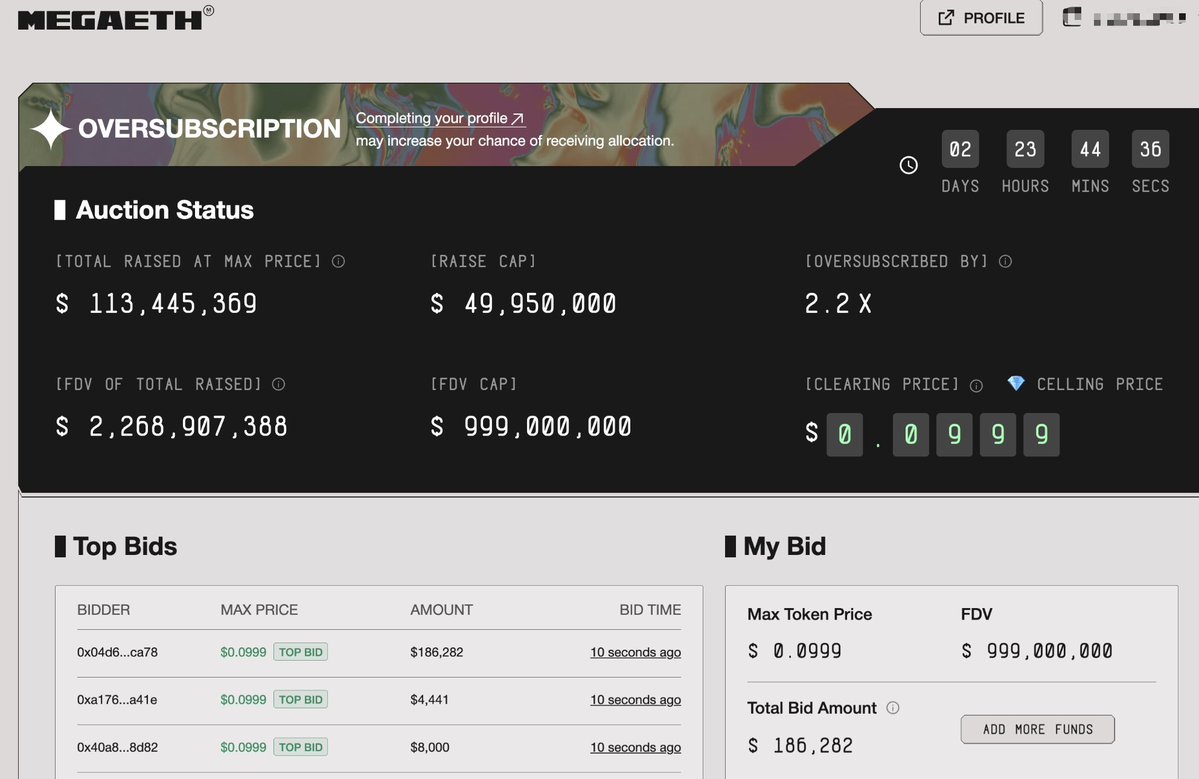Open bid time link in $8,000 row
The image size is (1199, 779).
point(635,747)
